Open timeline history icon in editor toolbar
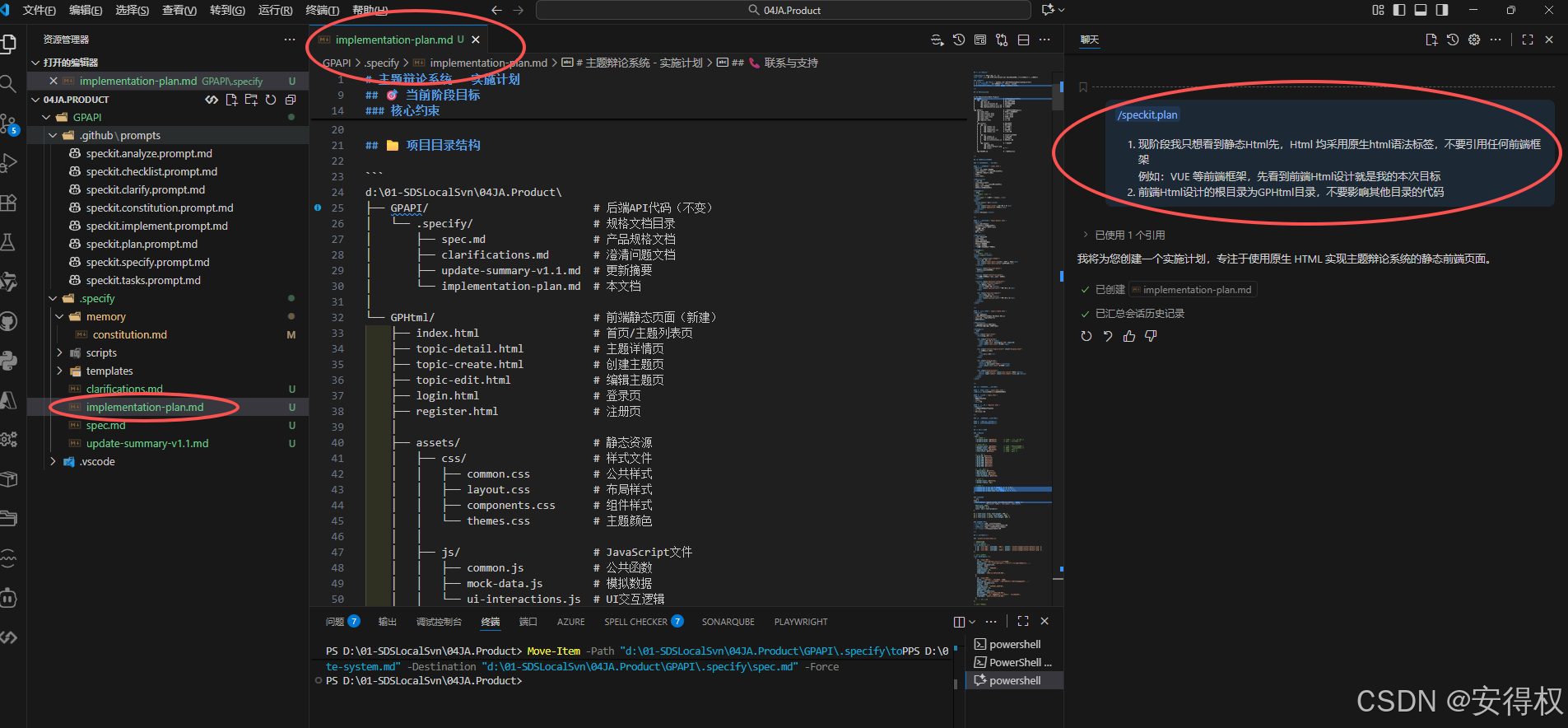Image resolution: width=1568 pixels, height=728 pixels. point(959,40)
